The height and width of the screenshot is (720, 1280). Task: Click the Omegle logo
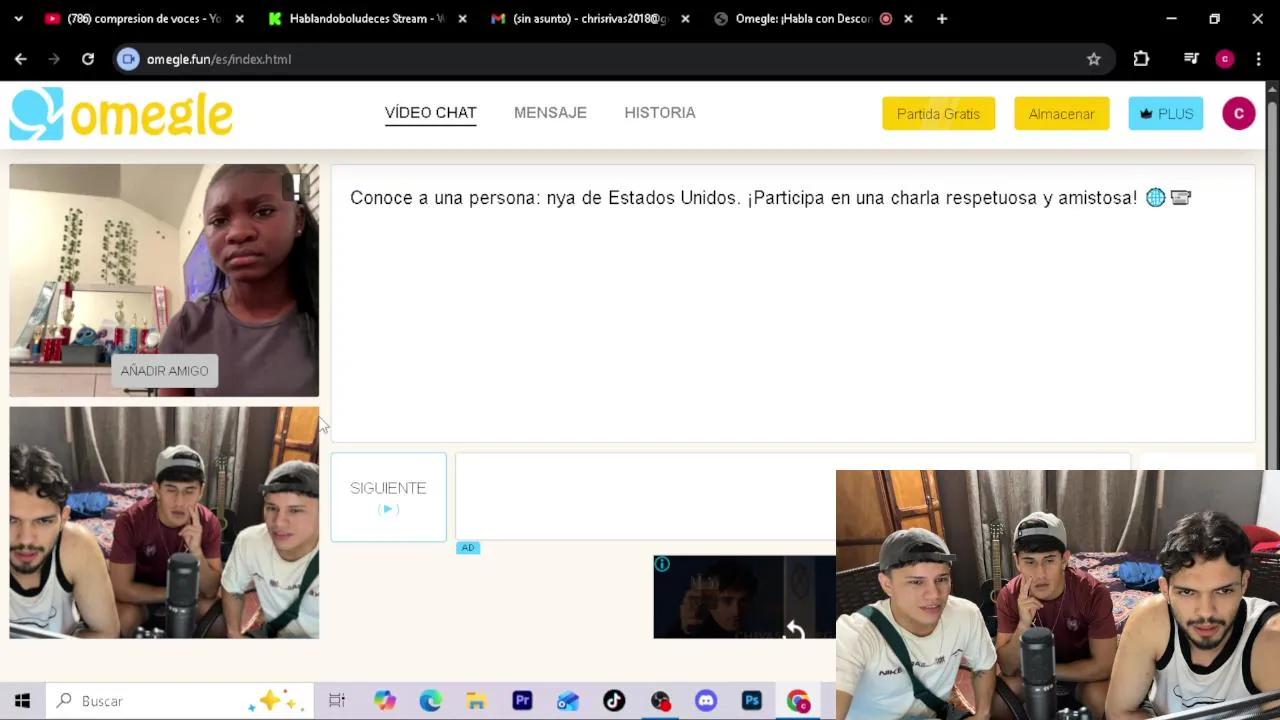(x=121, y=114)
